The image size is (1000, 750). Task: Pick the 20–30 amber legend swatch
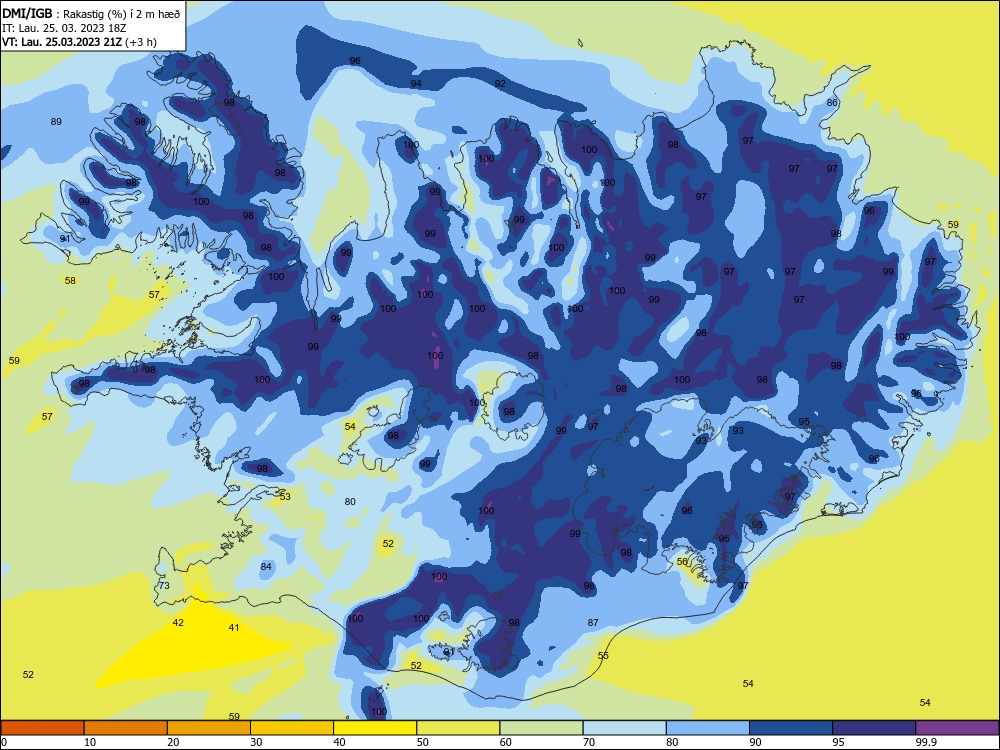click(x=209, y=728)
